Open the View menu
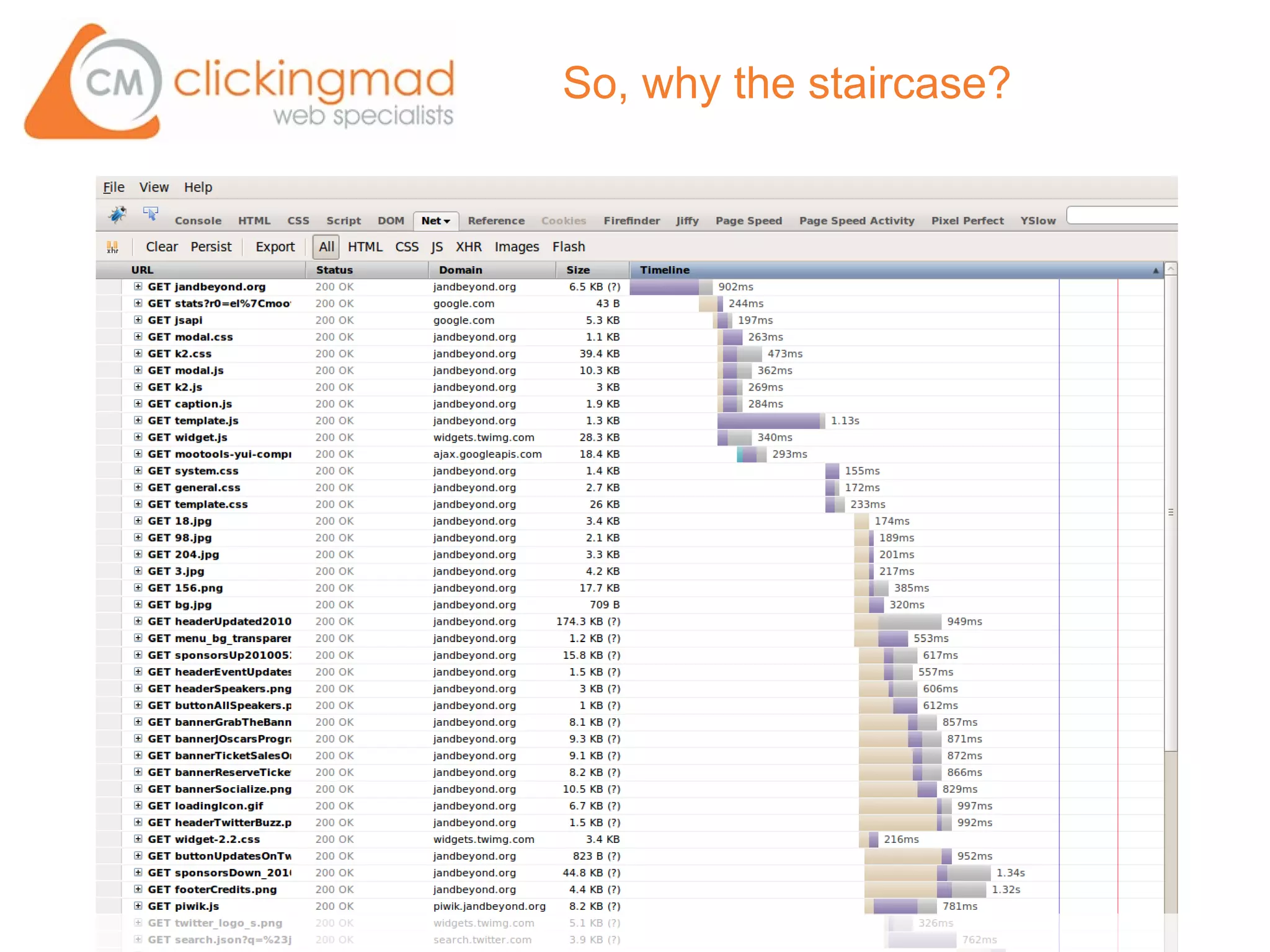 tap(153, 187)
